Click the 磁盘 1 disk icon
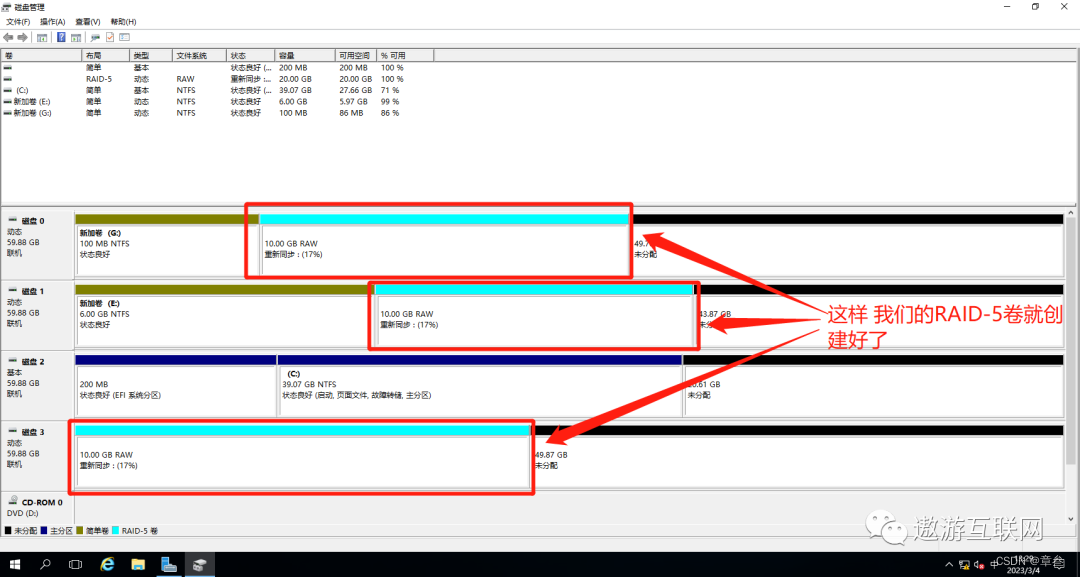This screenshot has width=1080, height=577. (x=13, y=291)
